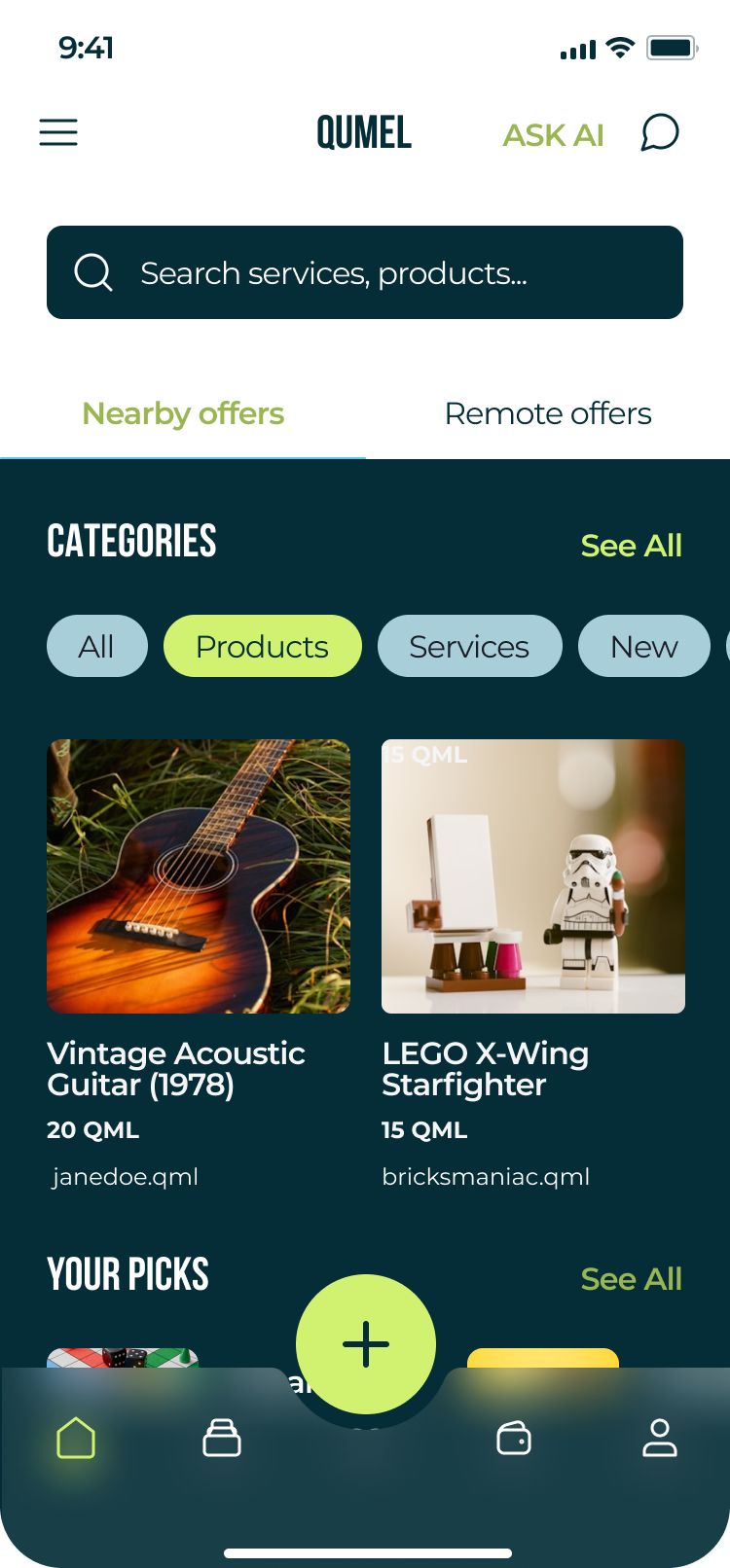This screenshot has height=1568, width=730.
Task: Open the profile icon in navigation
Action: point(660,1438)
